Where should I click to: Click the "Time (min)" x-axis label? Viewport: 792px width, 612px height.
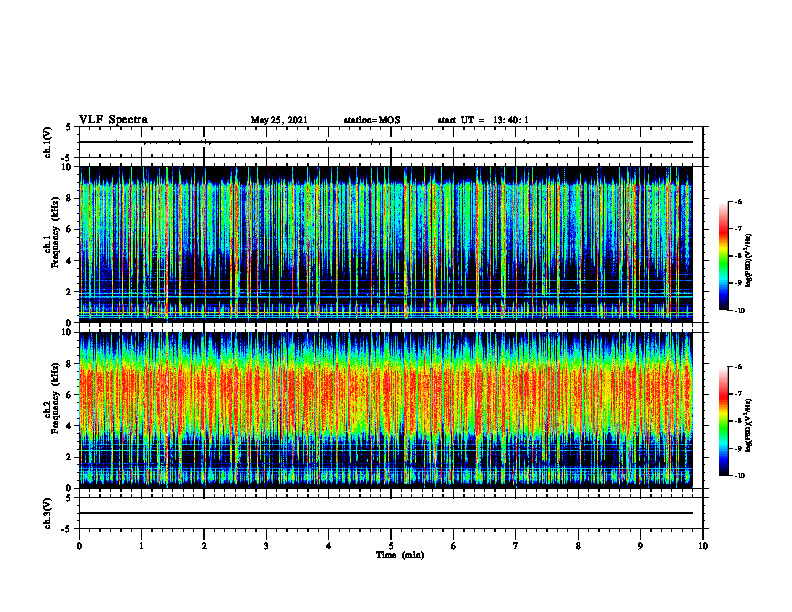400,555
